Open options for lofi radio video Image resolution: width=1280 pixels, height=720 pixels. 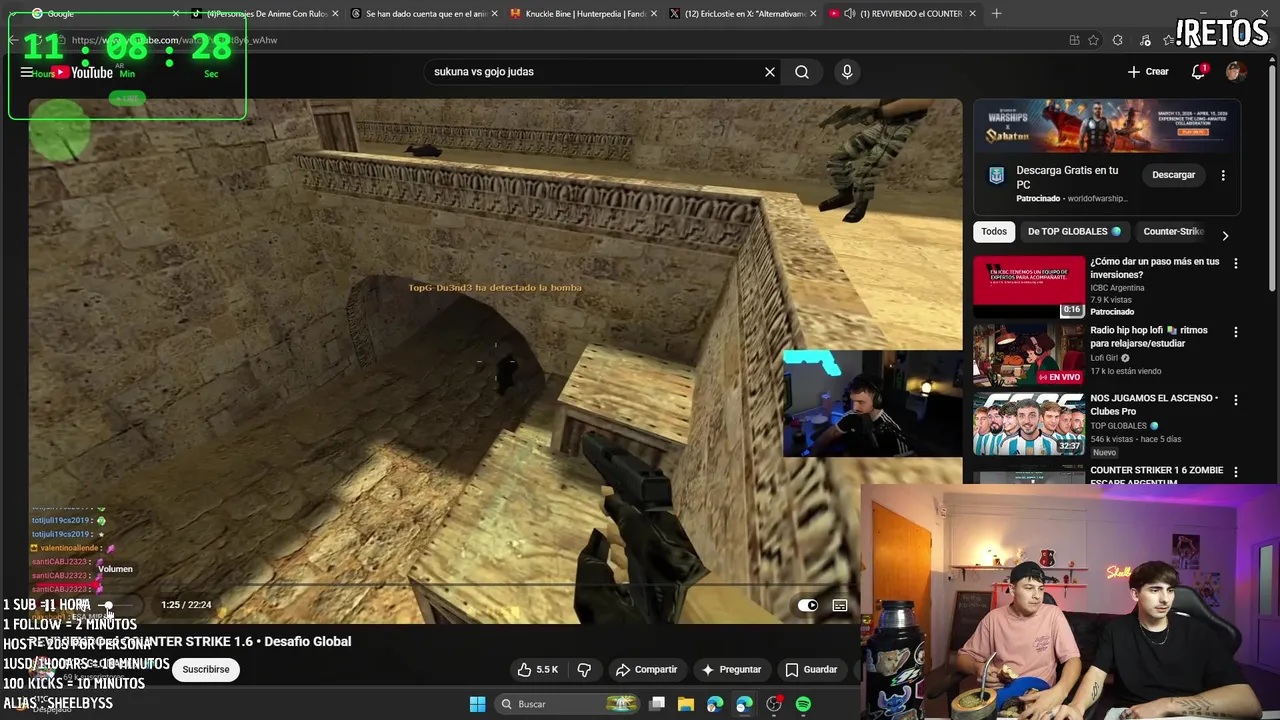pos(1235,332)
